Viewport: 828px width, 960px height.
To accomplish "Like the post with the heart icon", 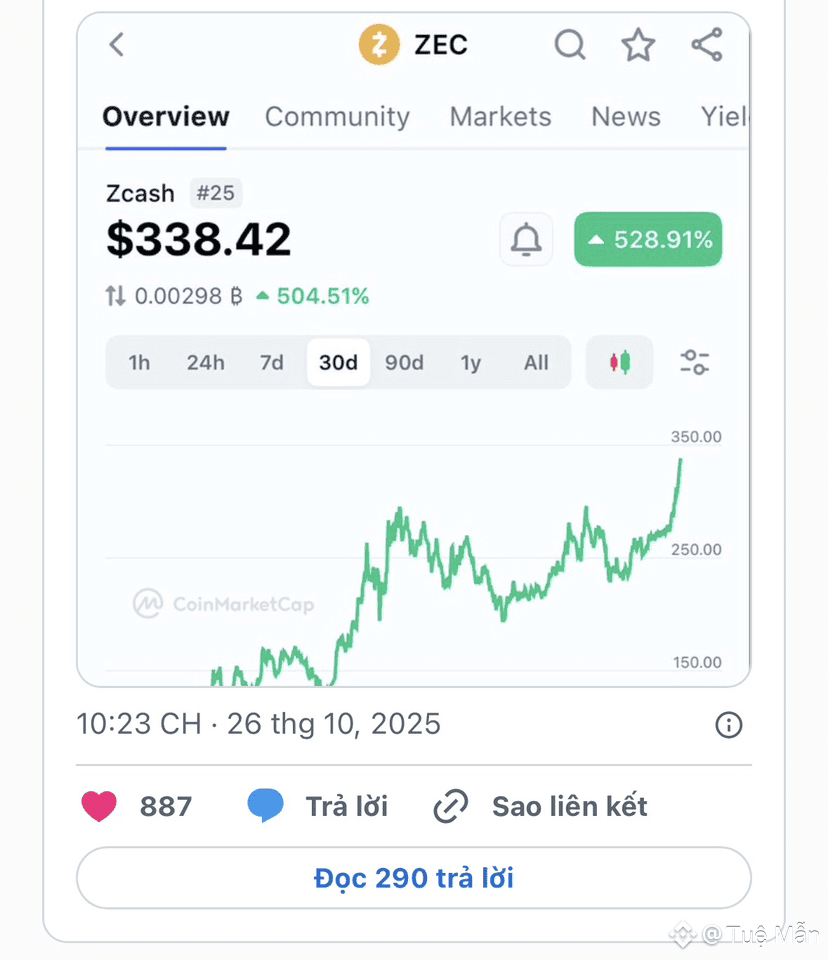I will click(x=99, y=806).
